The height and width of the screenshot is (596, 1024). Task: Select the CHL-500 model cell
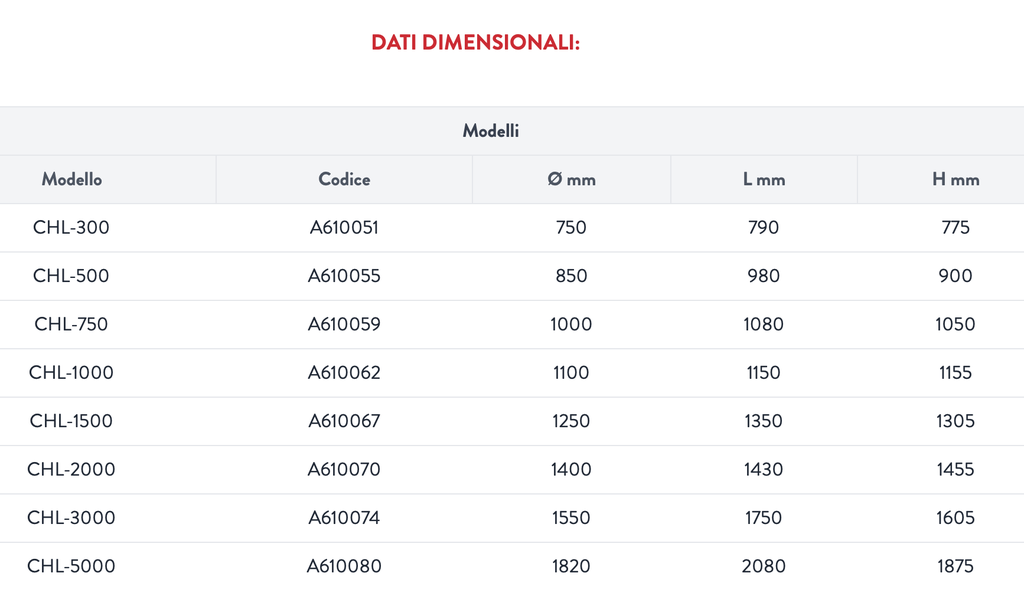71,275
